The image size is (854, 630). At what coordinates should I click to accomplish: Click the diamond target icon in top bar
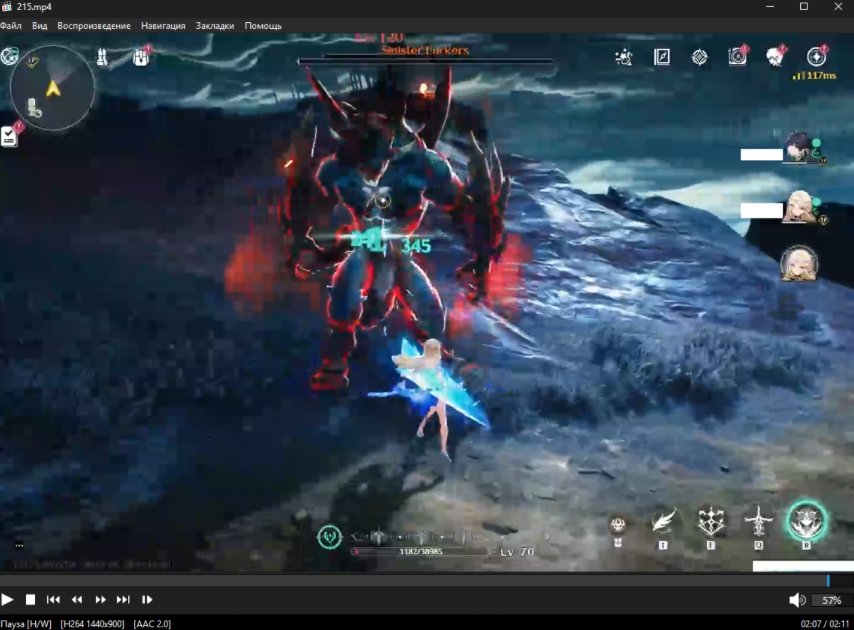(699, 57)
